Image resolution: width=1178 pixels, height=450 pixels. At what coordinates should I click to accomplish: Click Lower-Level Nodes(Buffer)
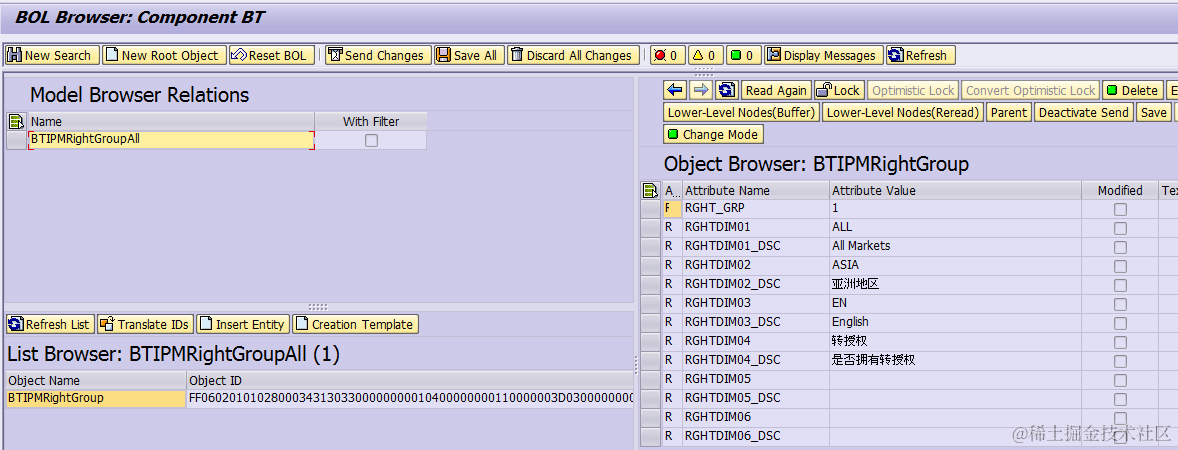pos(742,113)
